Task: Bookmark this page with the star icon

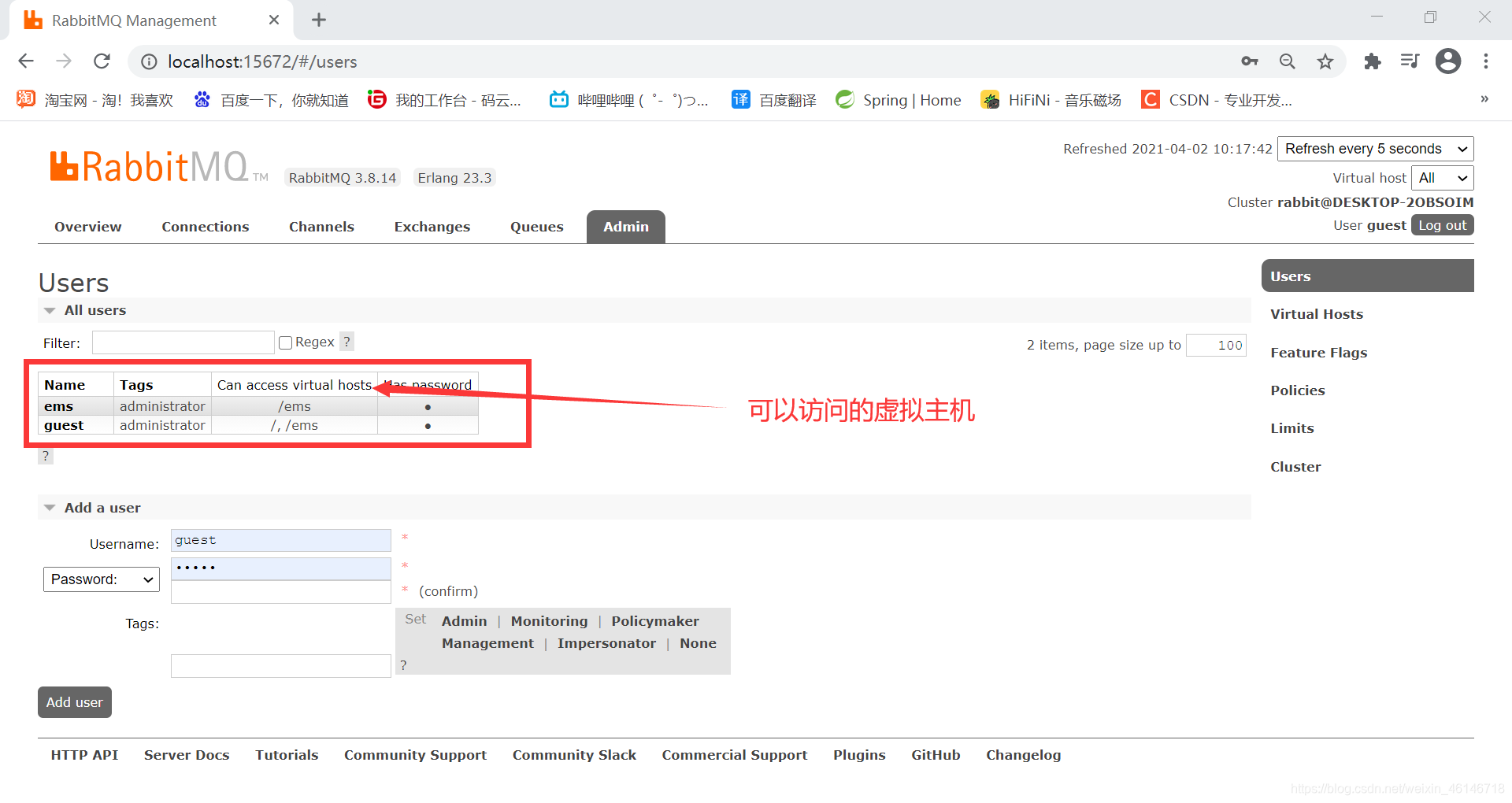Action: pyautogui.click(x=1325, y=61)
